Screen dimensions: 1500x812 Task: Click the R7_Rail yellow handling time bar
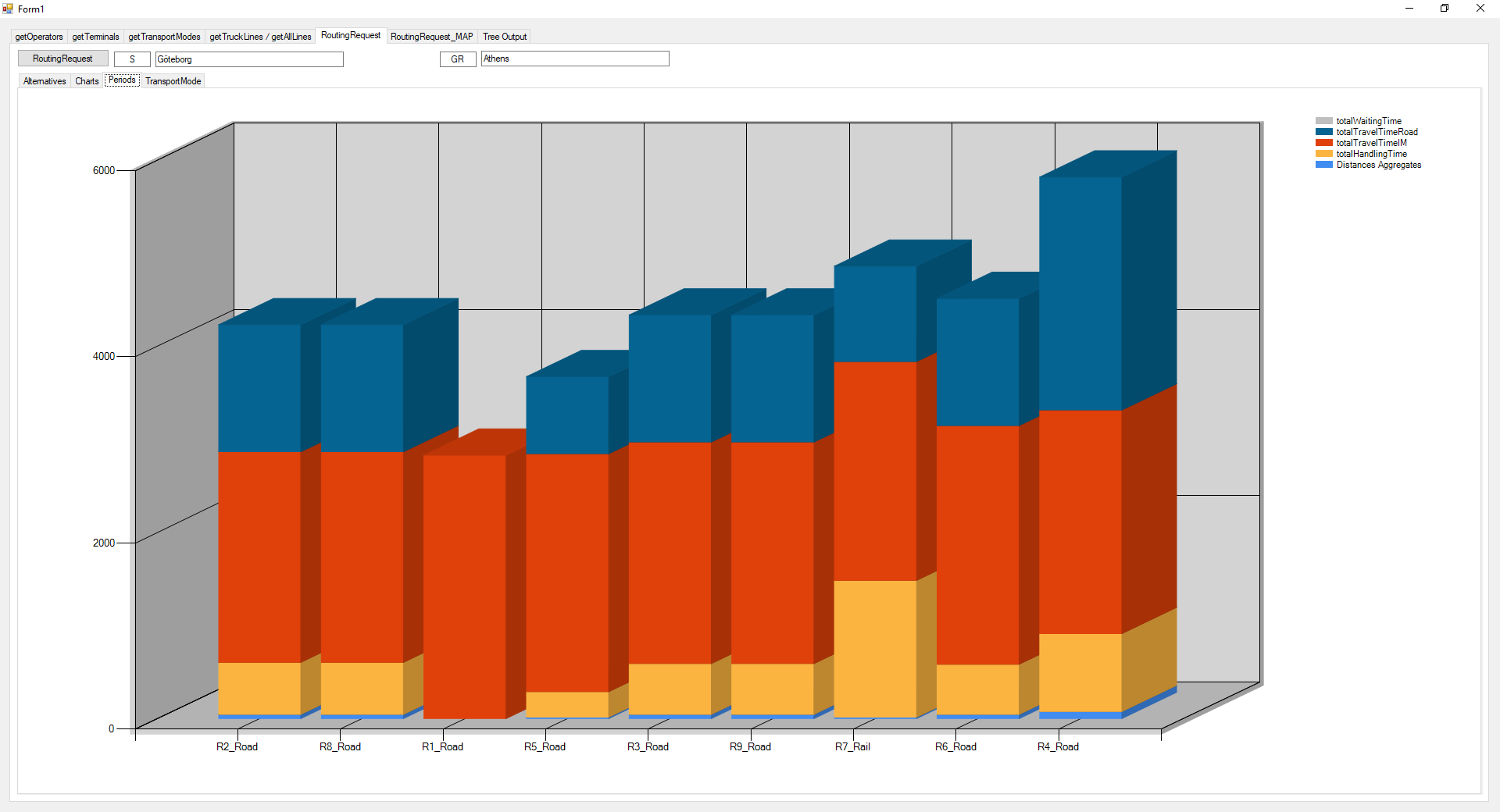(875, 648)
